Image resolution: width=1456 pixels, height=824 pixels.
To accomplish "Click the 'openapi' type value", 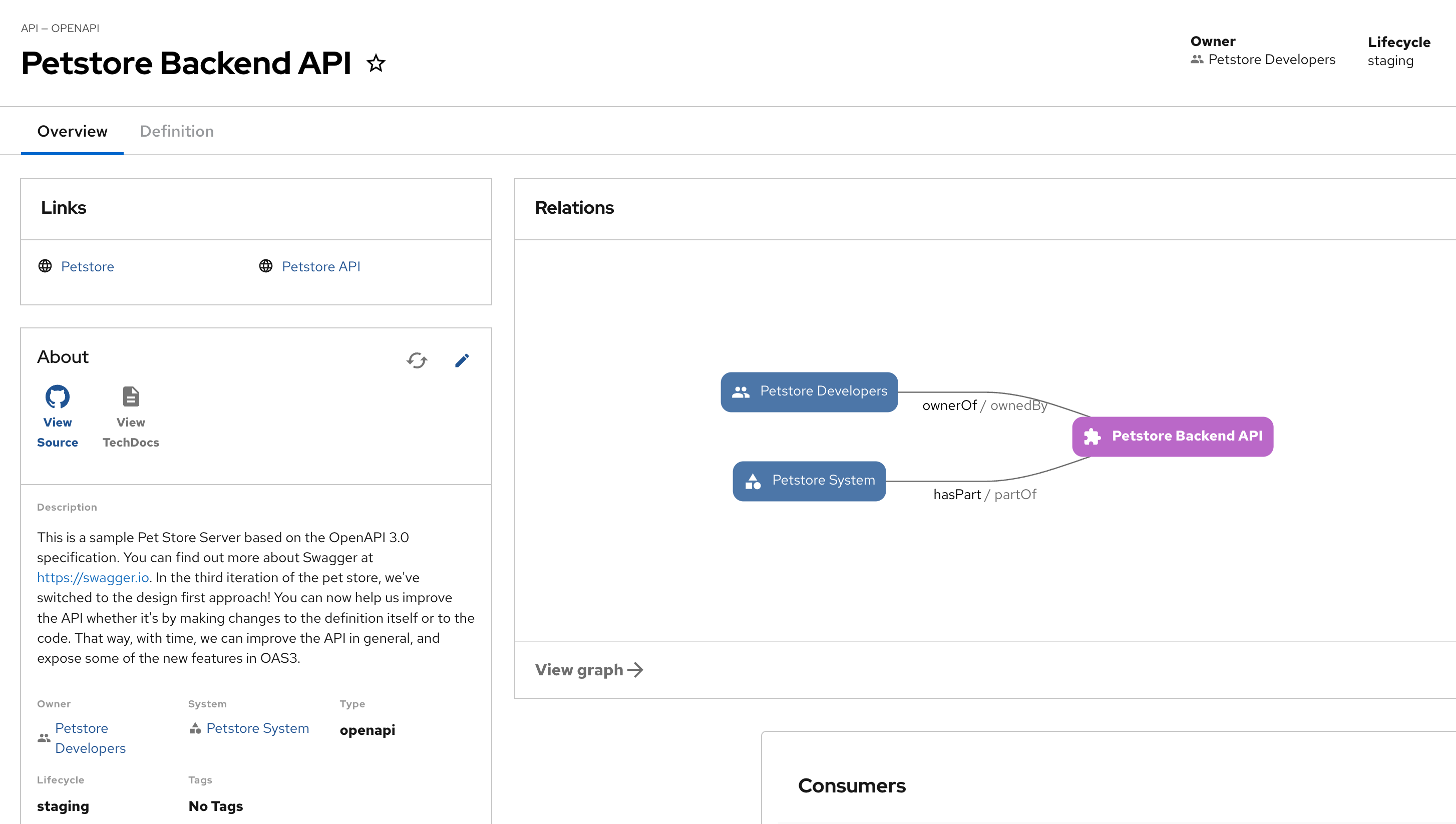I will (367, 730).
